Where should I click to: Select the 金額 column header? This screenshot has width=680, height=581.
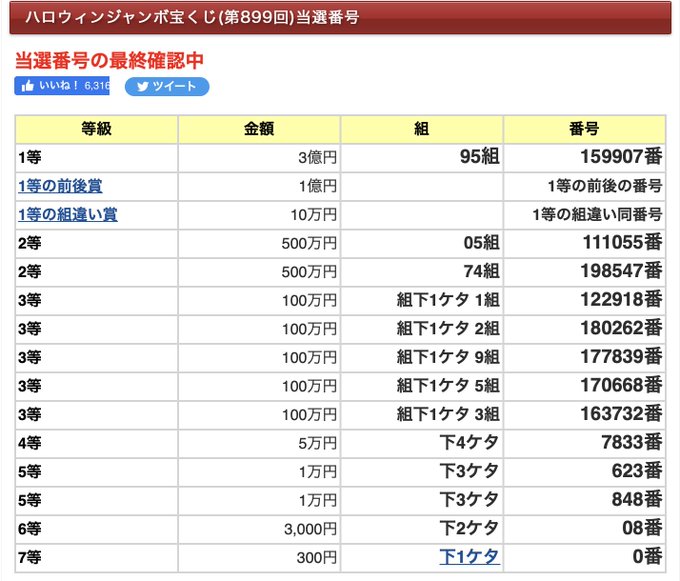click(x=259, y=129)
